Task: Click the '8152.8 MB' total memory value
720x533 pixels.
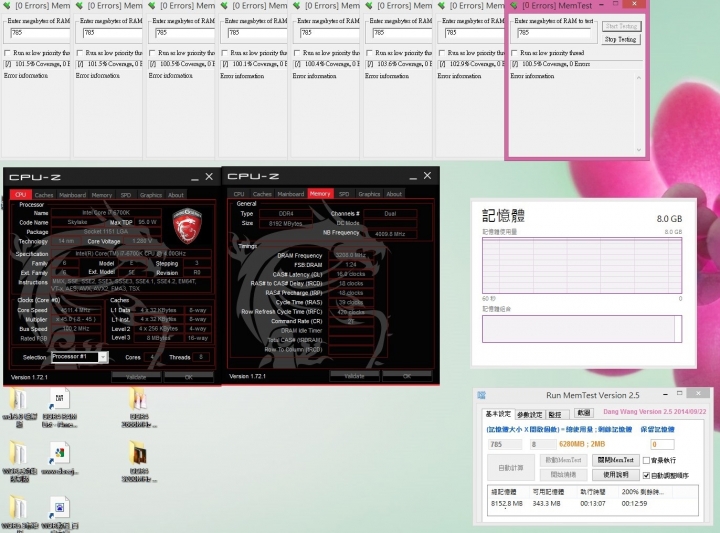Action: 506,504
